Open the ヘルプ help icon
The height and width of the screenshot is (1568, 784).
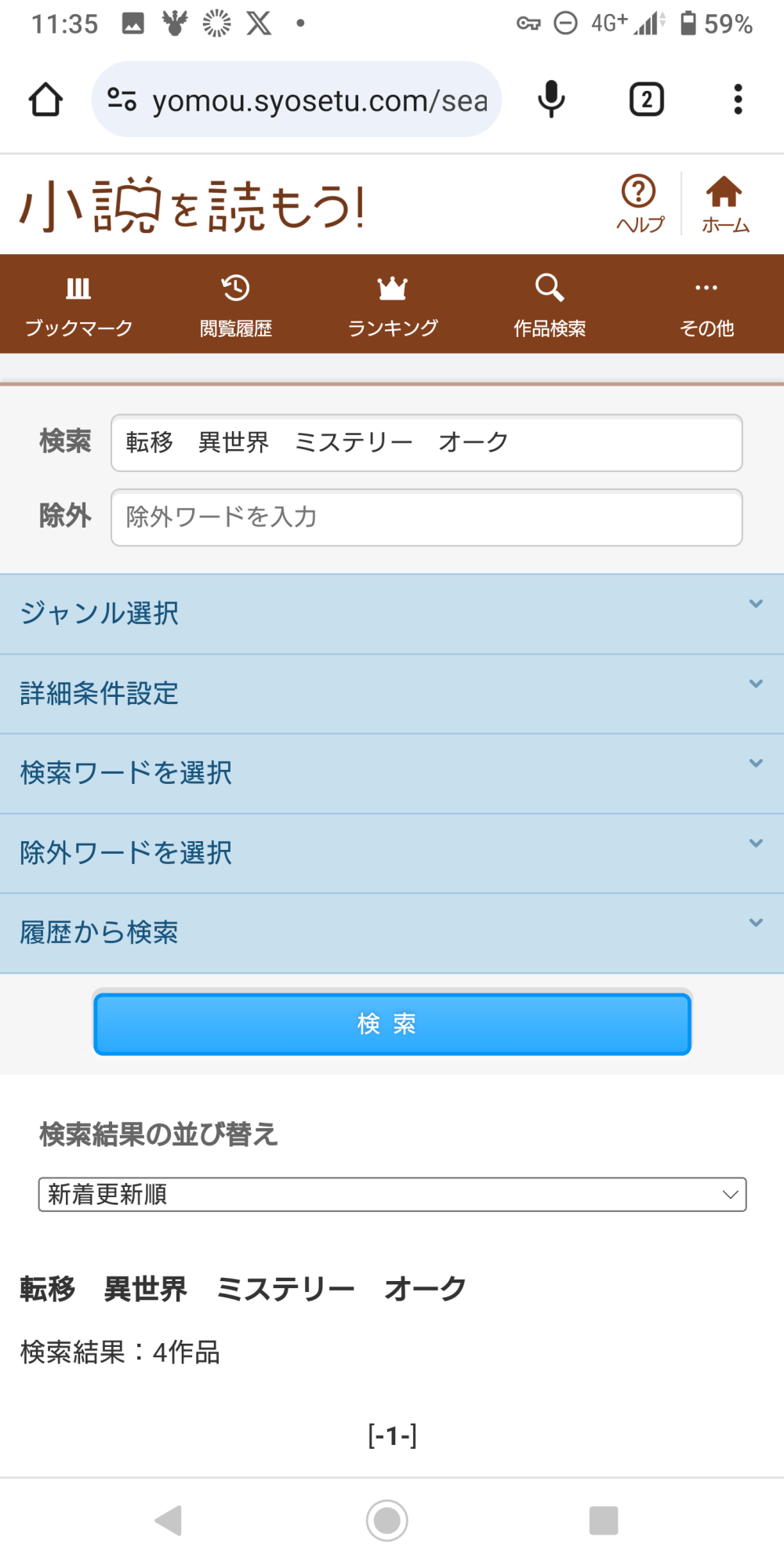point(639,203)
